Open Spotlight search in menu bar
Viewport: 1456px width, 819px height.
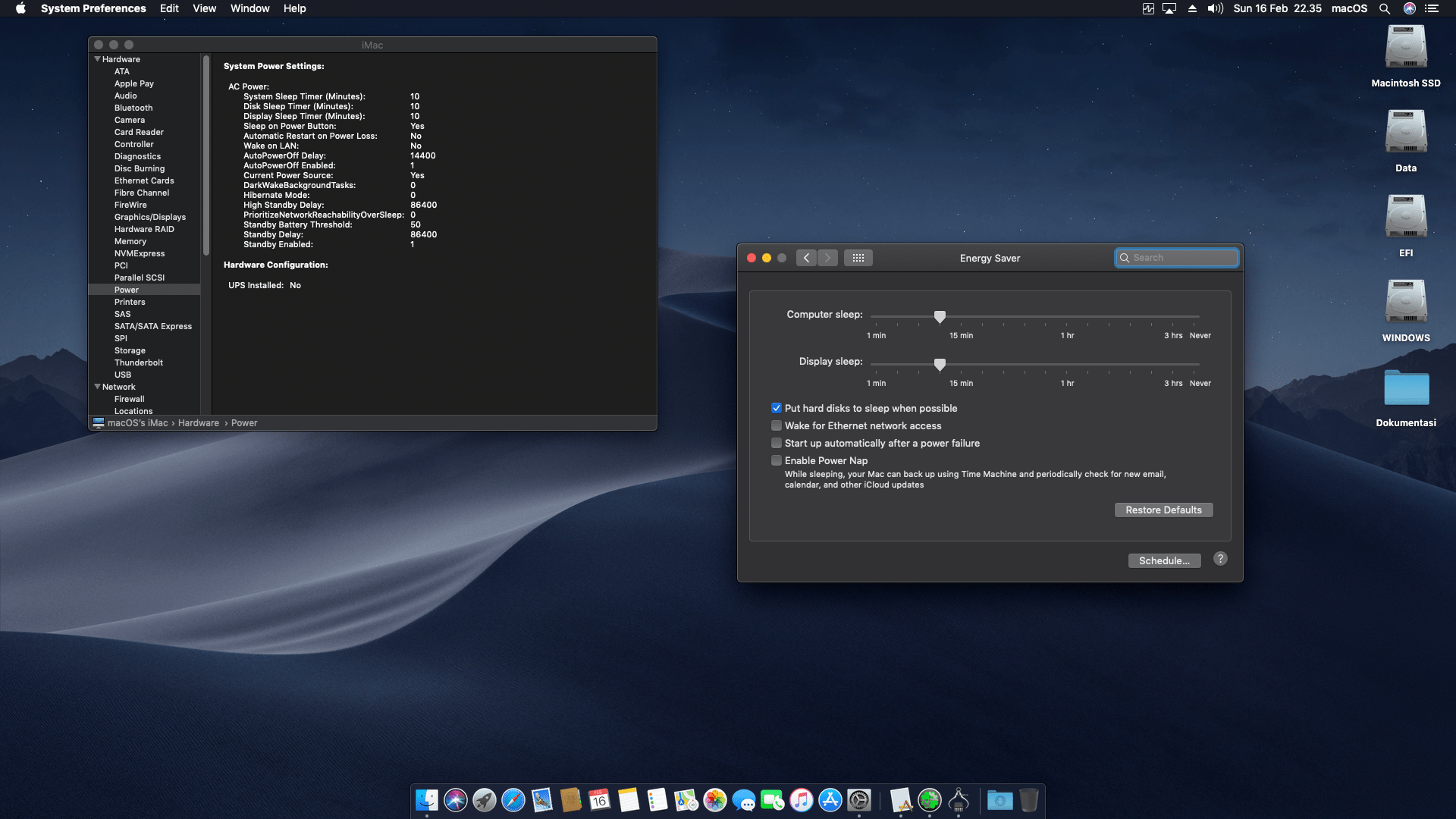(1385, 8)
